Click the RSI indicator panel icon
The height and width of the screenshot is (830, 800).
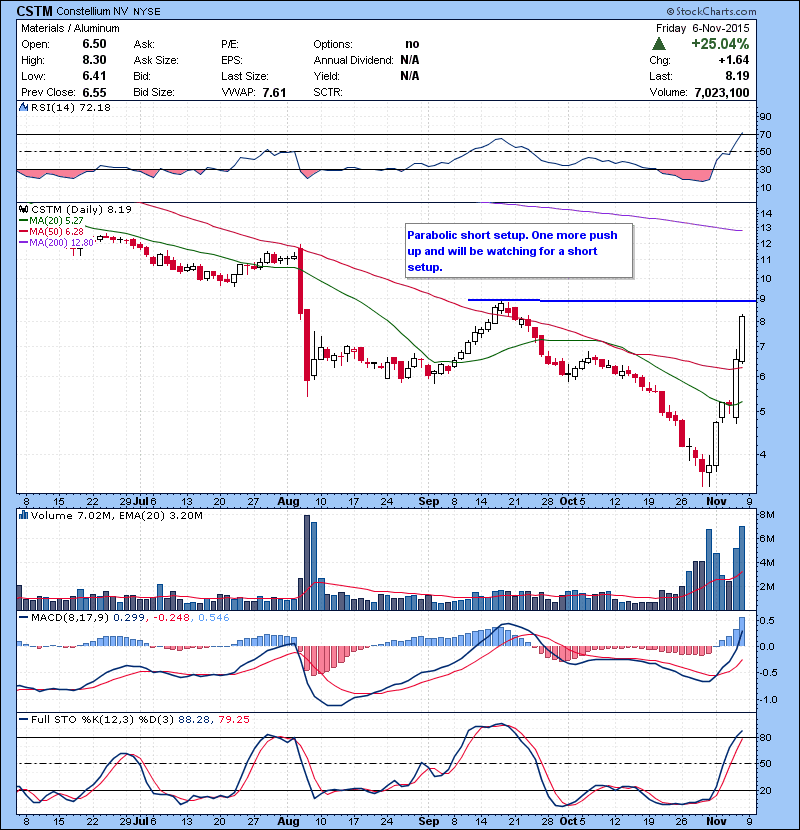coord(24,107)
